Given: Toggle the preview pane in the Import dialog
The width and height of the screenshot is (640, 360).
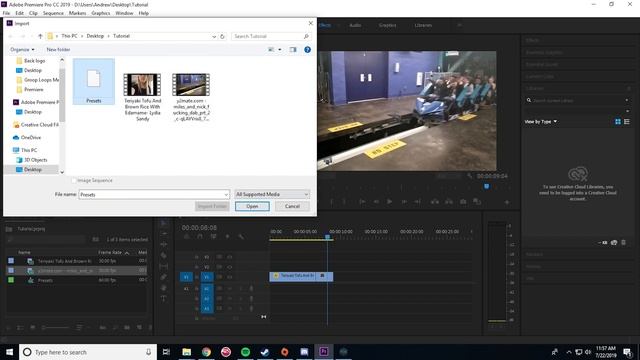Looking at the screenshot, I should click(293, 49).
